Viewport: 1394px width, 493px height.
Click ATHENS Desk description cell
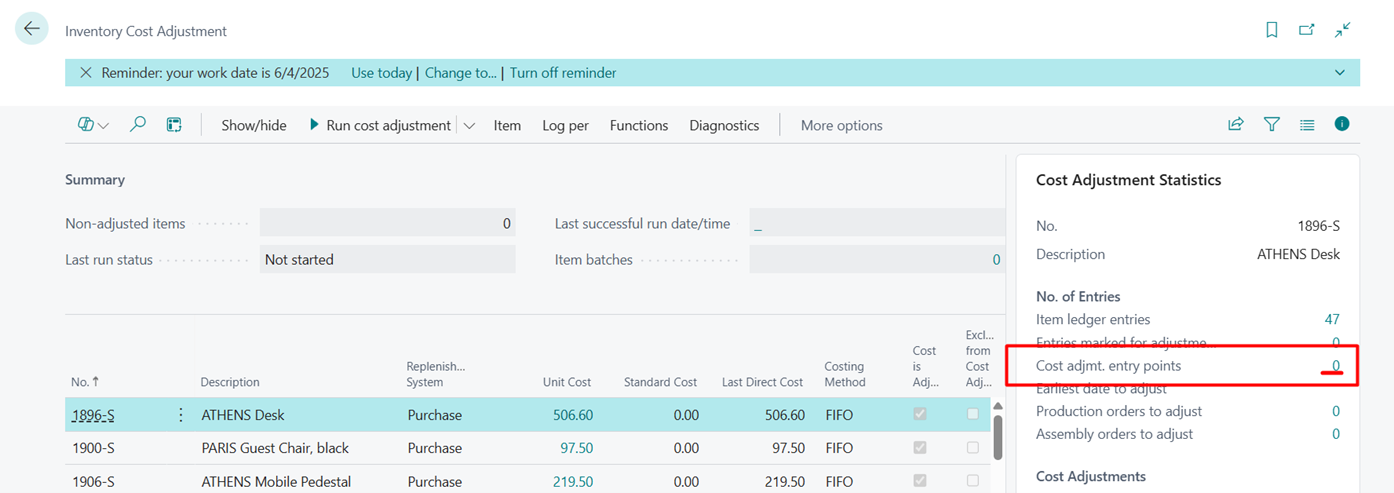coord(243,415)
